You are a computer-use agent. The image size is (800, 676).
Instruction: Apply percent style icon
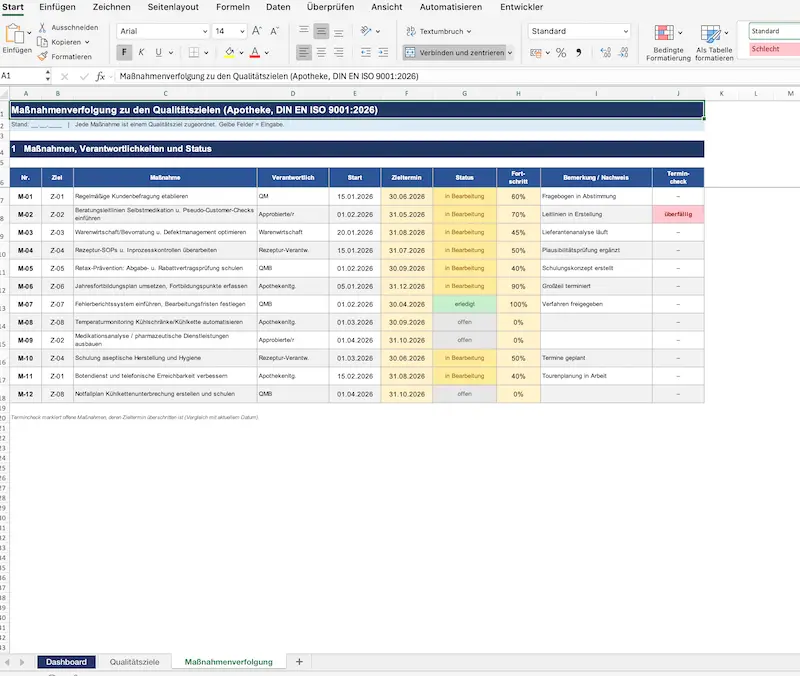point(561,53)
